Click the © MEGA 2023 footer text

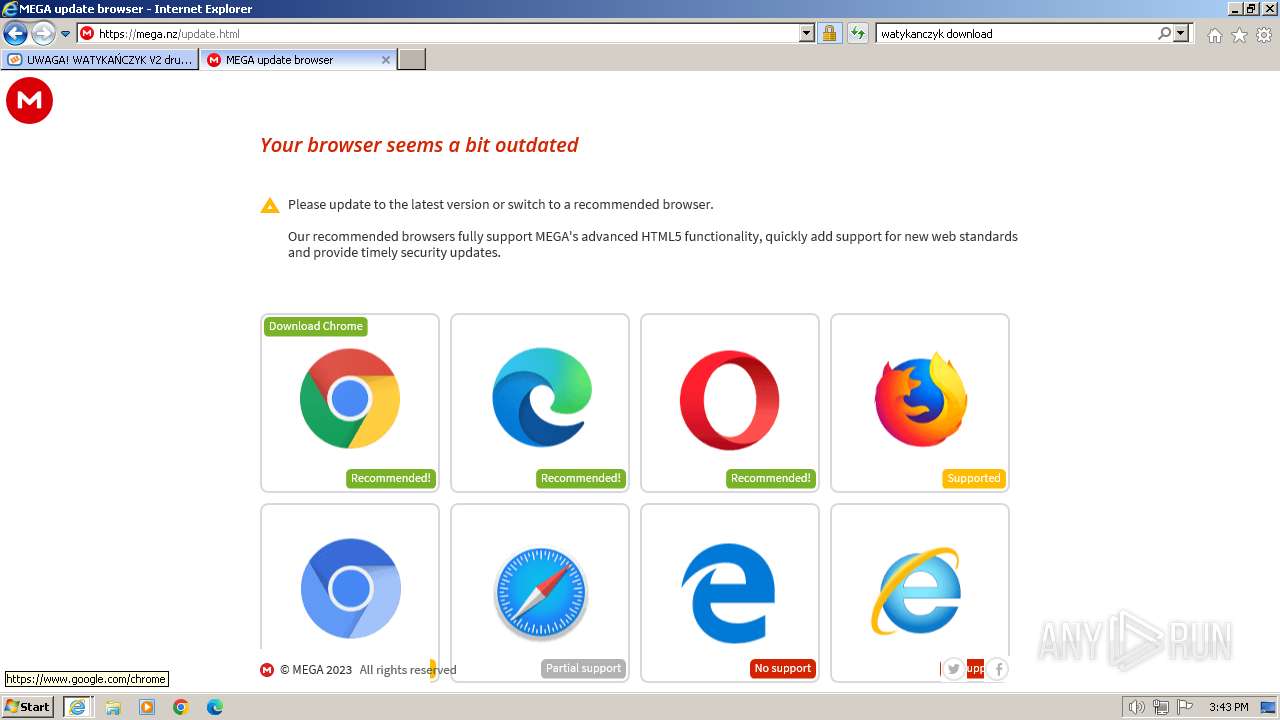[x=316, y=670]
